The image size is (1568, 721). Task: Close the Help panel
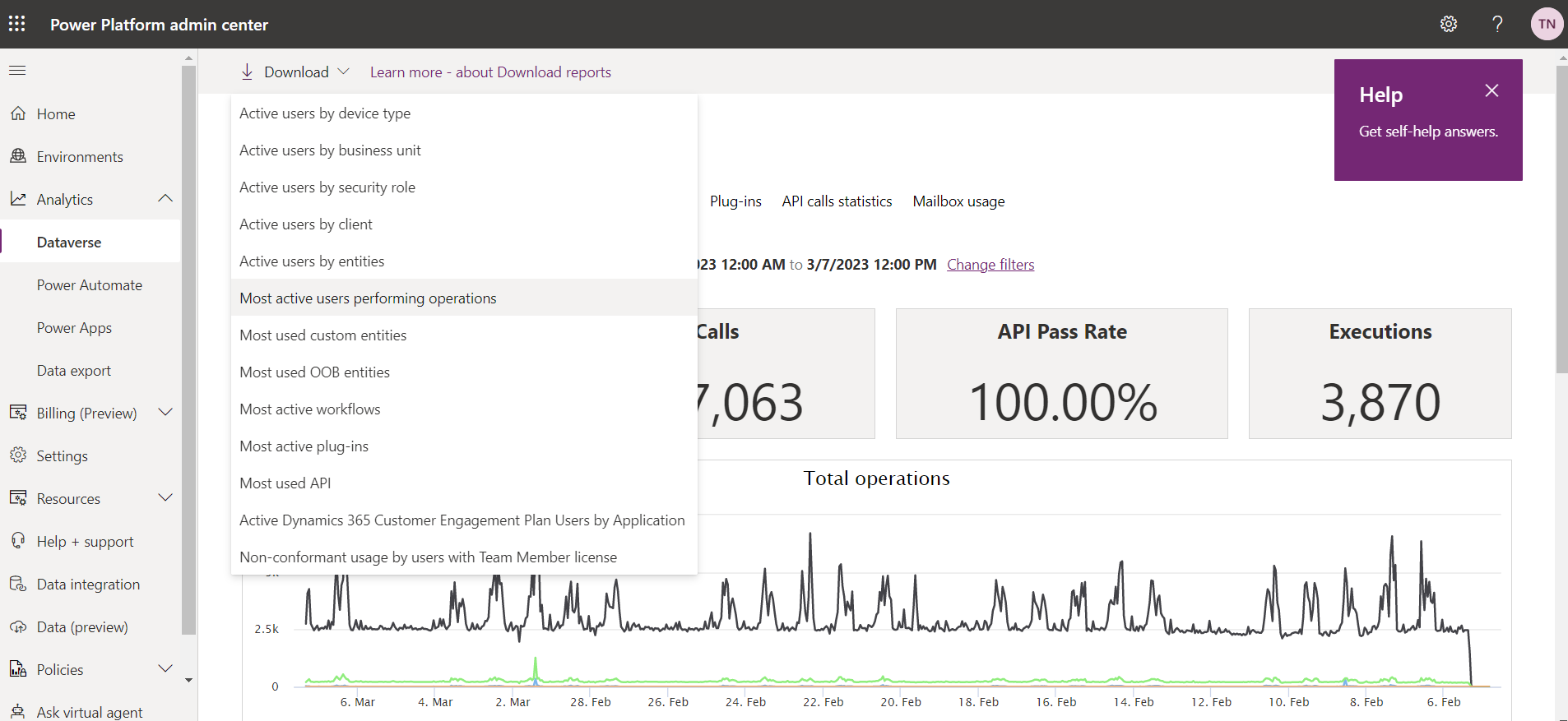point(1491,90)
